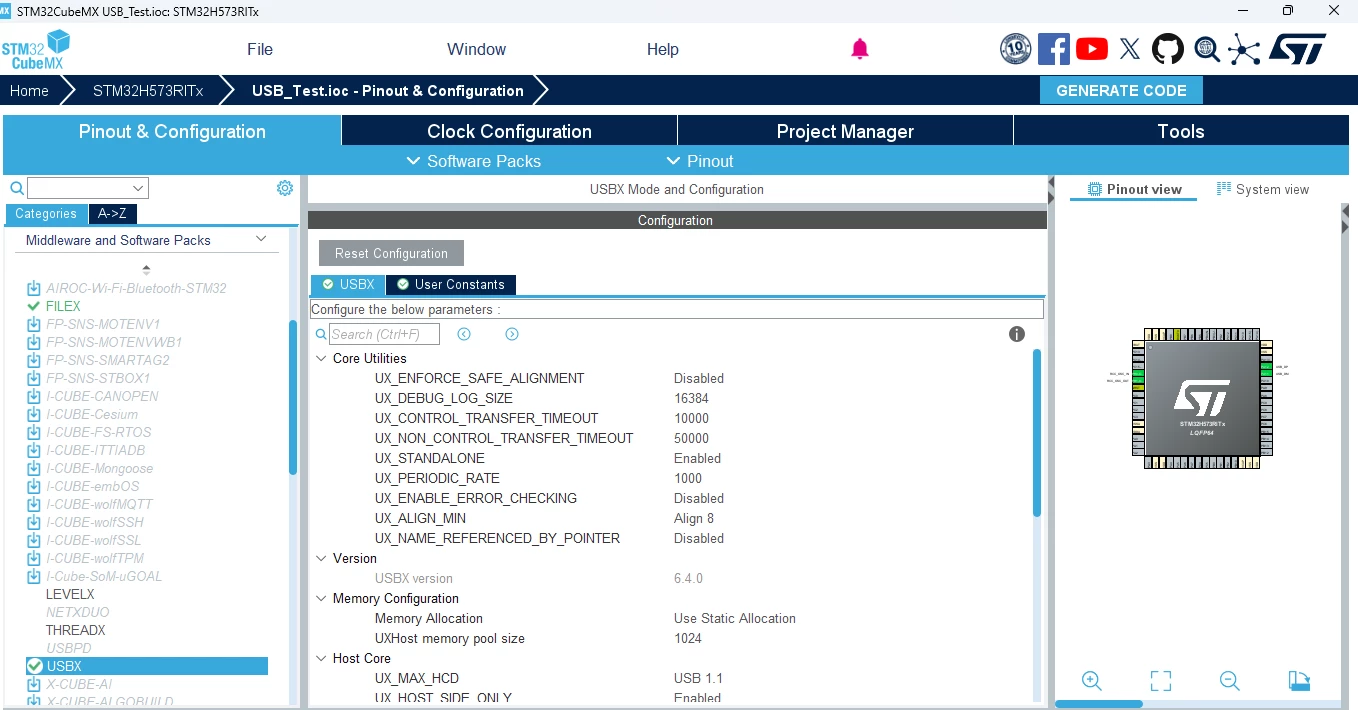Viewport: 1358px width, 710px height.
Task: Open the YouTube icon link
Action: click(x=1092, y=49)
